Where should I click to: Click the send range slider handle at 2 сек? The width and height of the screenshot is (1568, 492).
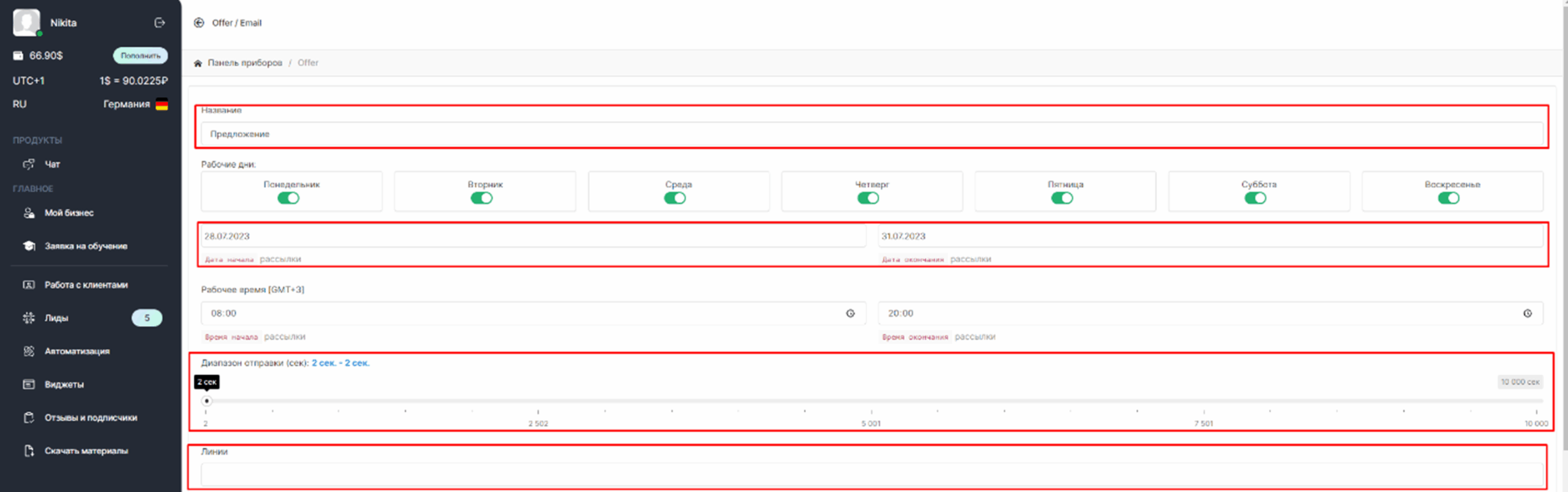coord(207,401)
